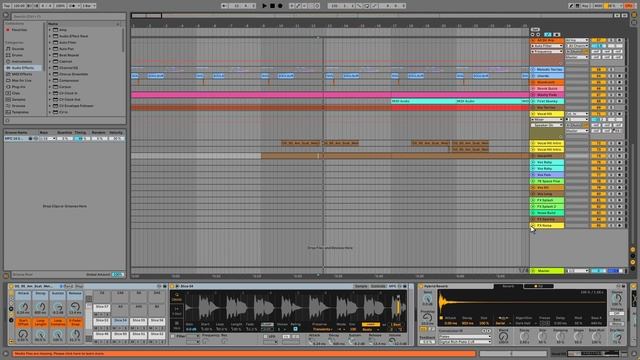Select the Master track header
The height and width of the screenshot is (360, 640).
coord(547,271)
